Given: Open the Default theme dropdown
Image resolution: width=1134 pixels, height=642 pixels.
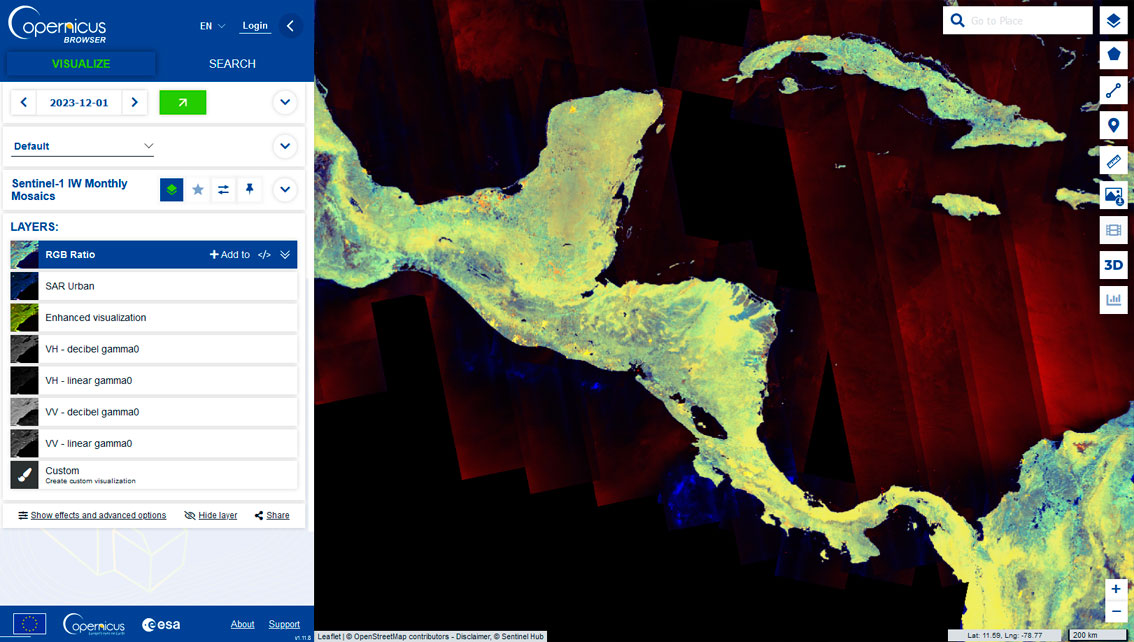Looking at the screenshot, I should tap(82, 146).
